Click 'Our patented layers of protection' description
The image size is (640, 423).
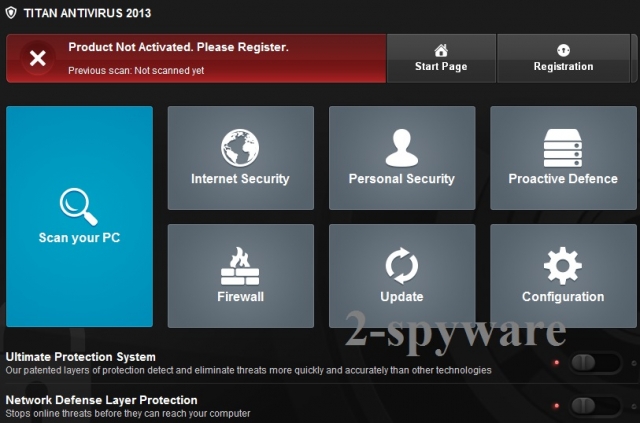click(248, 370)
